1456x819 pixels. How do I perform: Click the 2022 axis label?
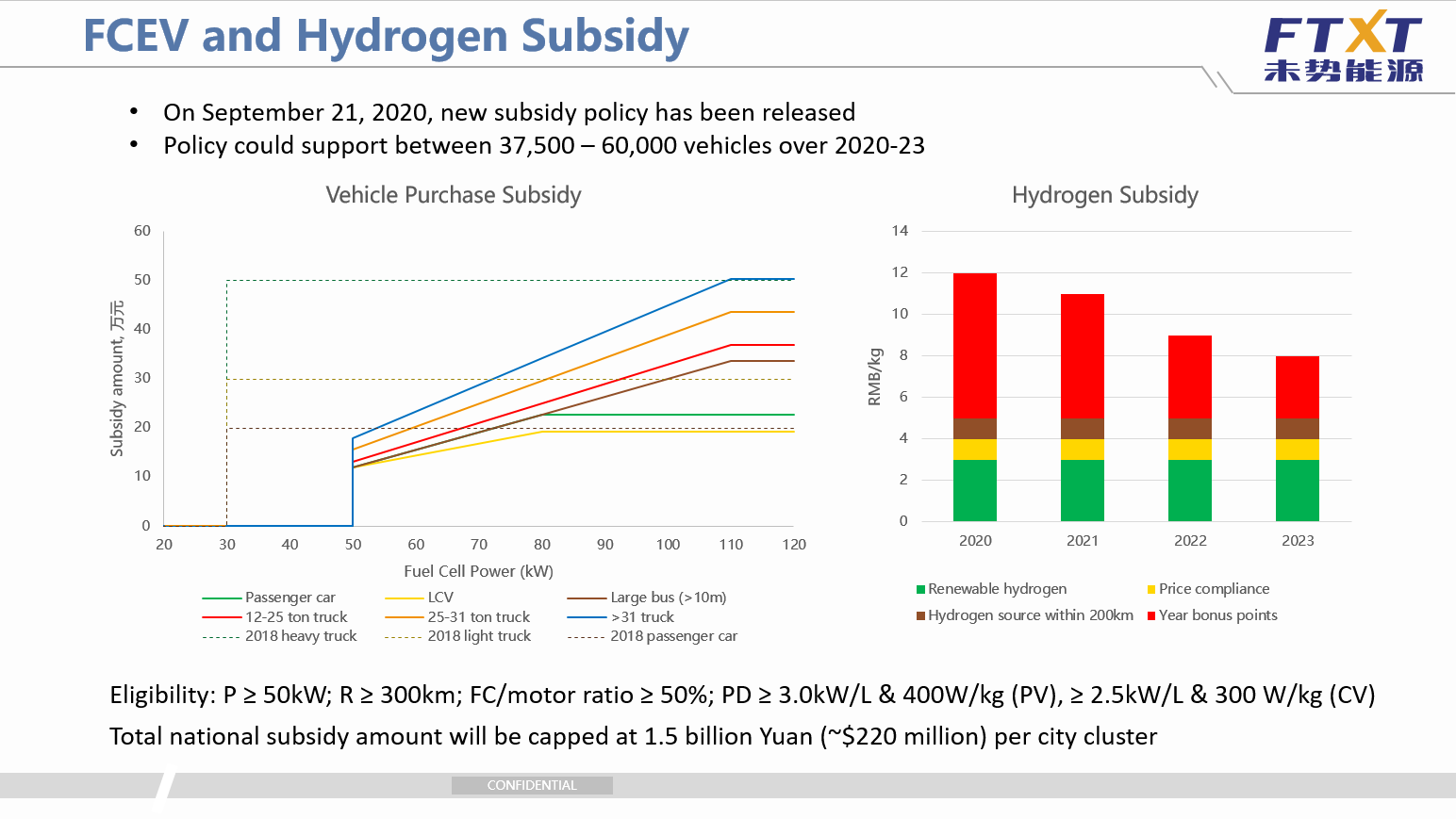coord(1190,541)
